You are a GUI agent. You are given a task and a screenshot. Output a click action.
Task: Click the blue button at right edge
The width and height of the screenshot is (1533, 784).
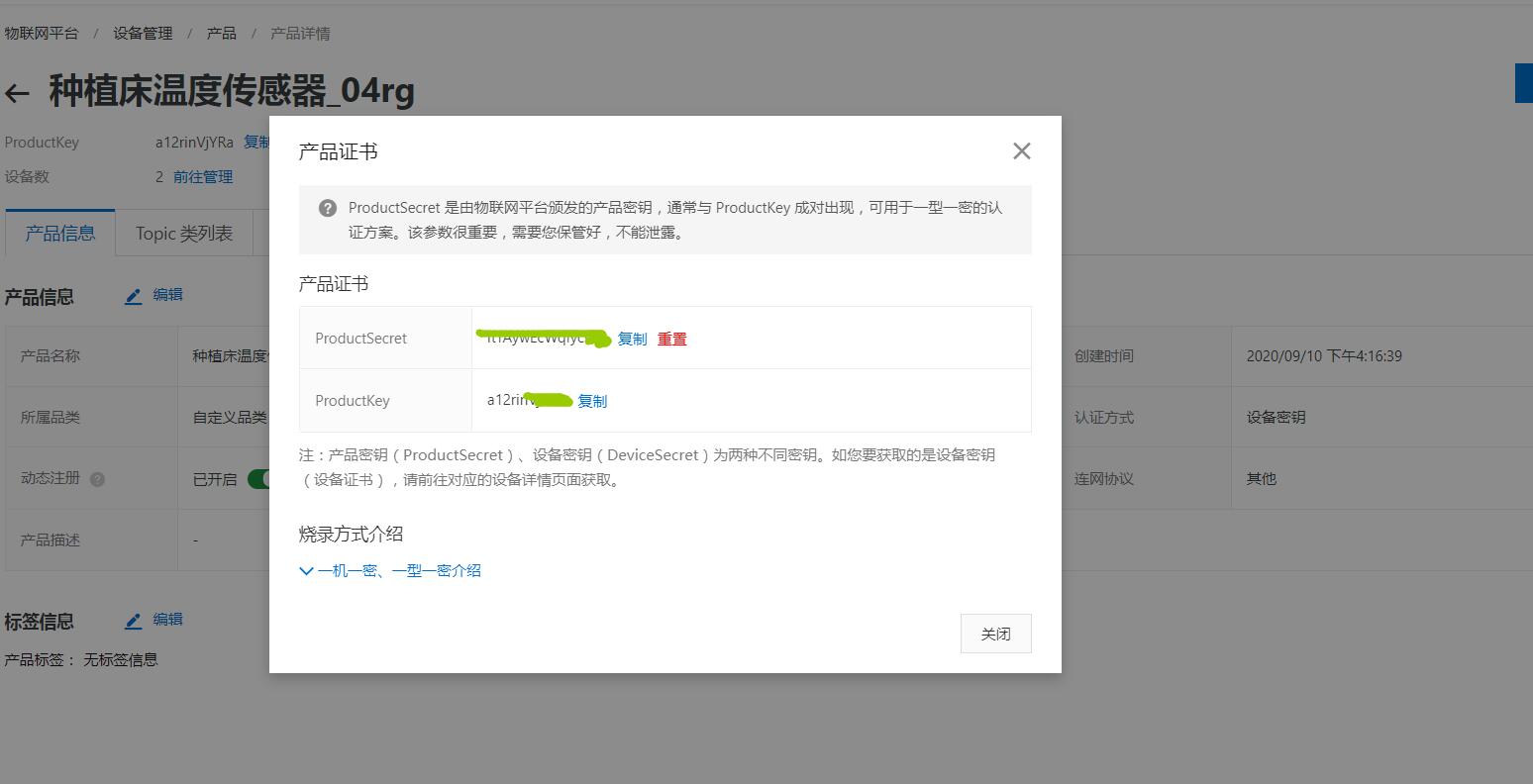pyautogui.click(x=1524, y=83)
